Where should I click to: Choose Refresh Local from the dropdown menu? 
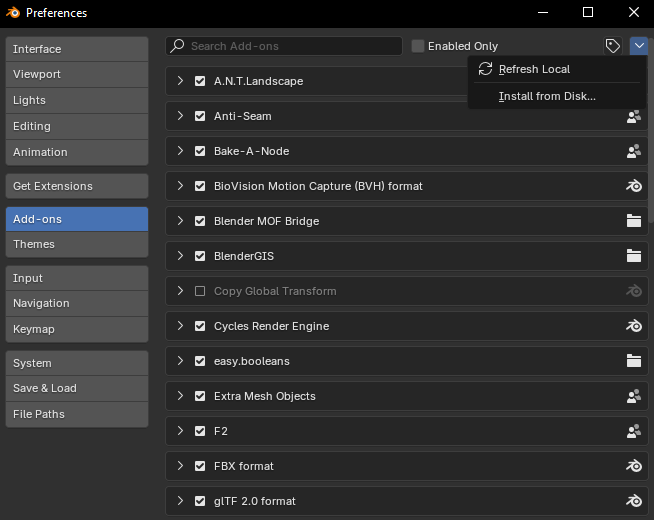pyautogui.click(x=534, y=69)
